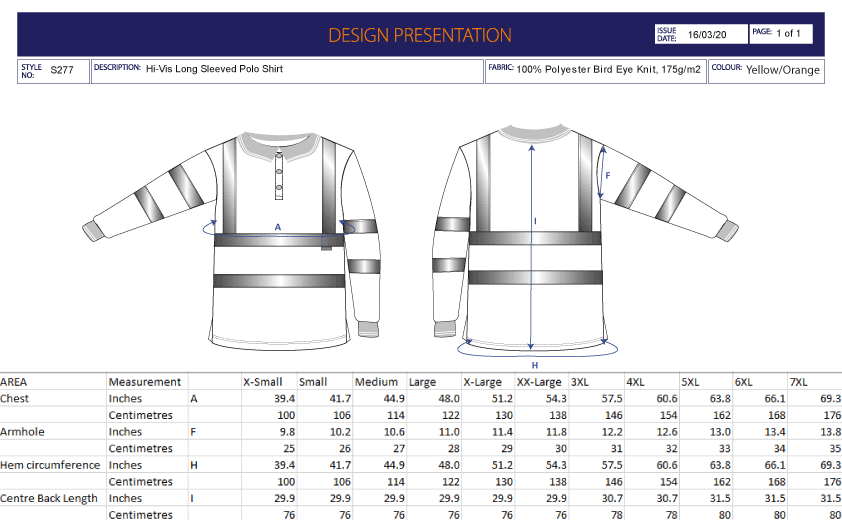
Task: Click the armhole label F on back drawing
Action: (x=608, y=176)
